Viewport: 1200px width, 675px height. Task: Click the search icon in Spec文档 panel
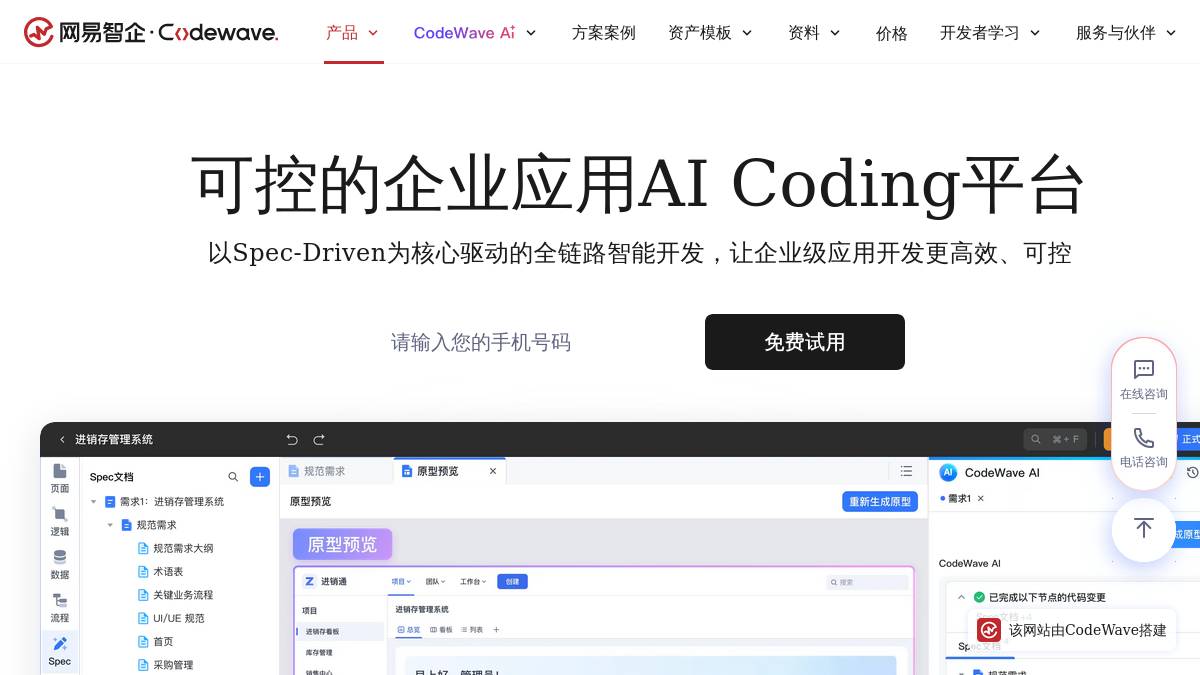coord(233,477)
